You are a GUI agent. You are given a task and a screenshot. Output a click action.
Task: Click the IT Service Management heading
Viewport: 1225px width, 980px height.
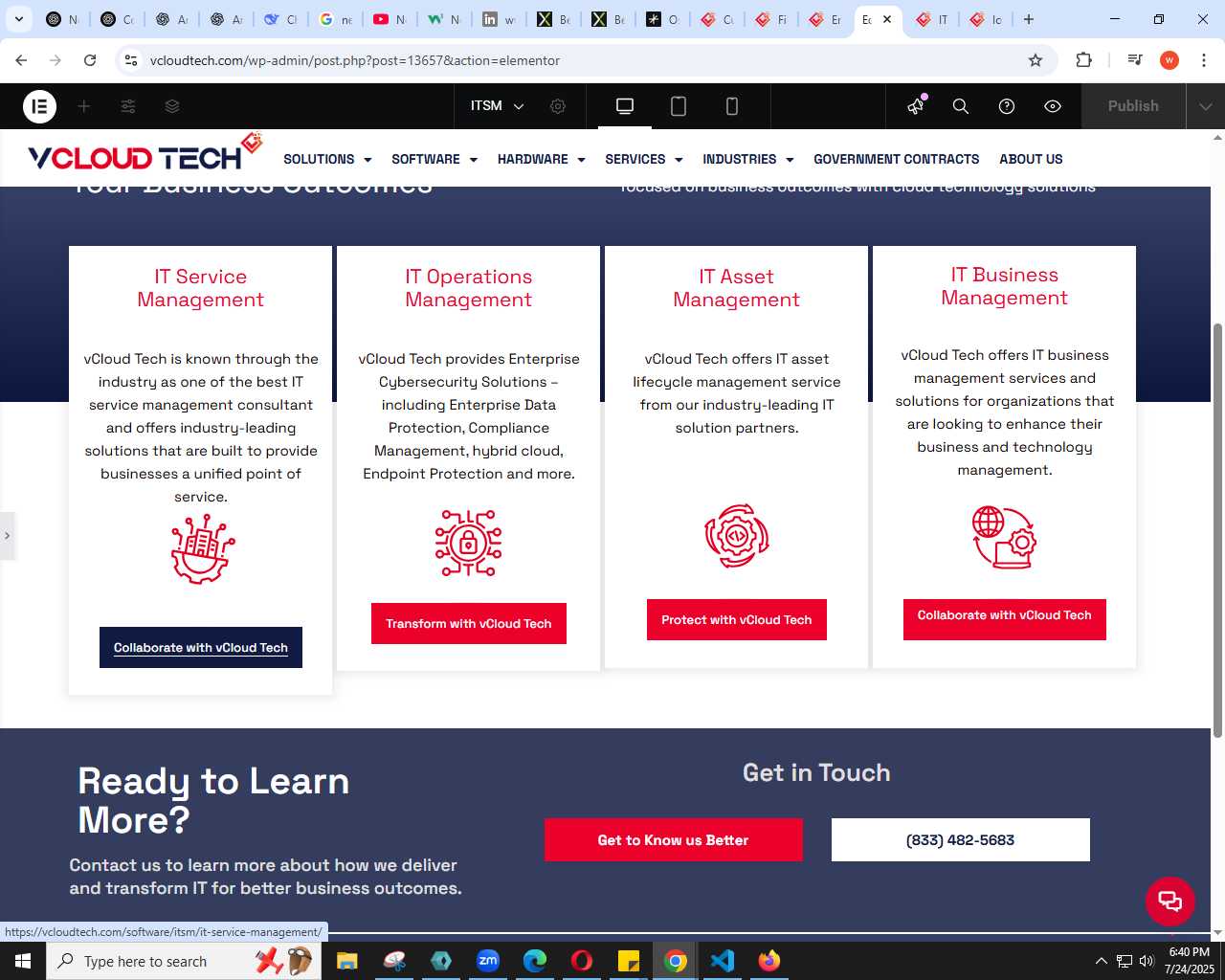[x=201, y=288]
